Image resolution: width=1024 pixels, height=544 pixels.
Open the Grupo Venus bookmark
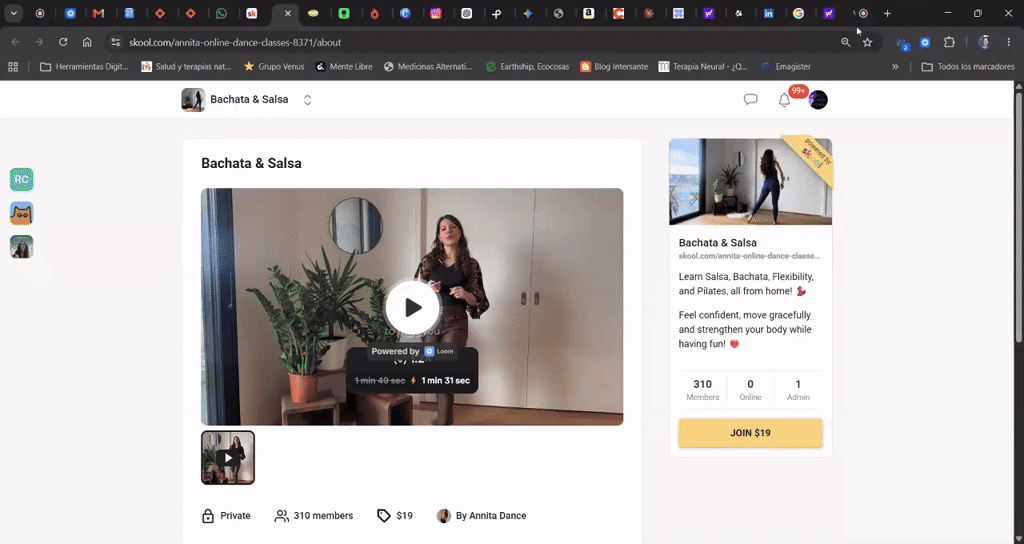coord(274,67)
